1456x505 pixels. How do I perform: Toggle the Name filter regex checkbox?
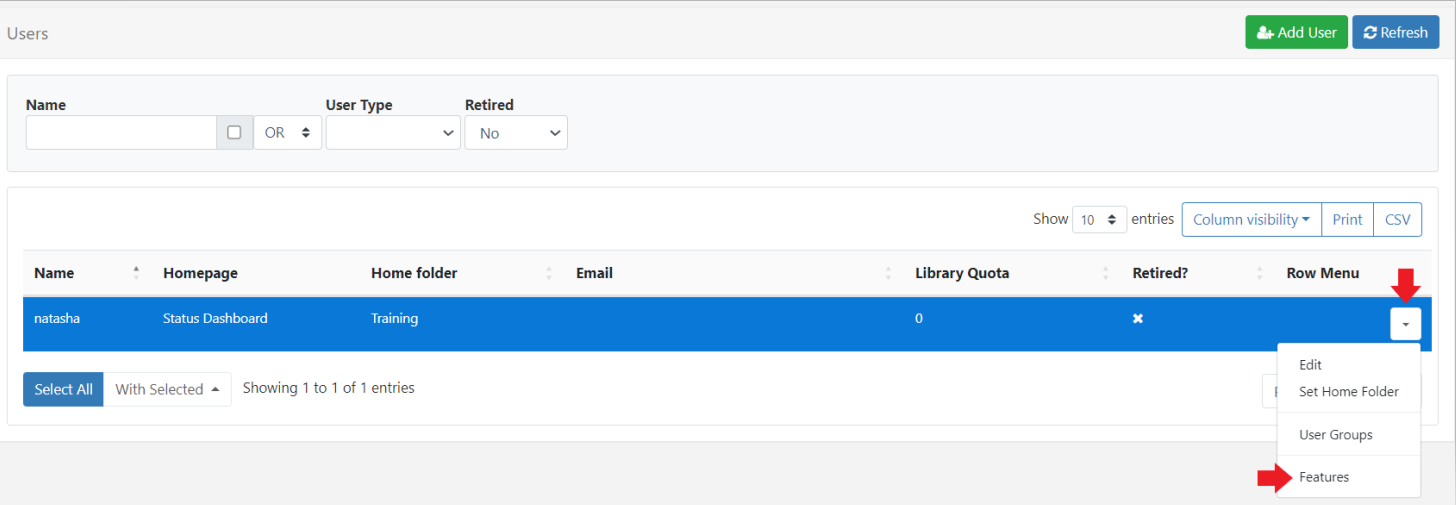coord(234,132)
